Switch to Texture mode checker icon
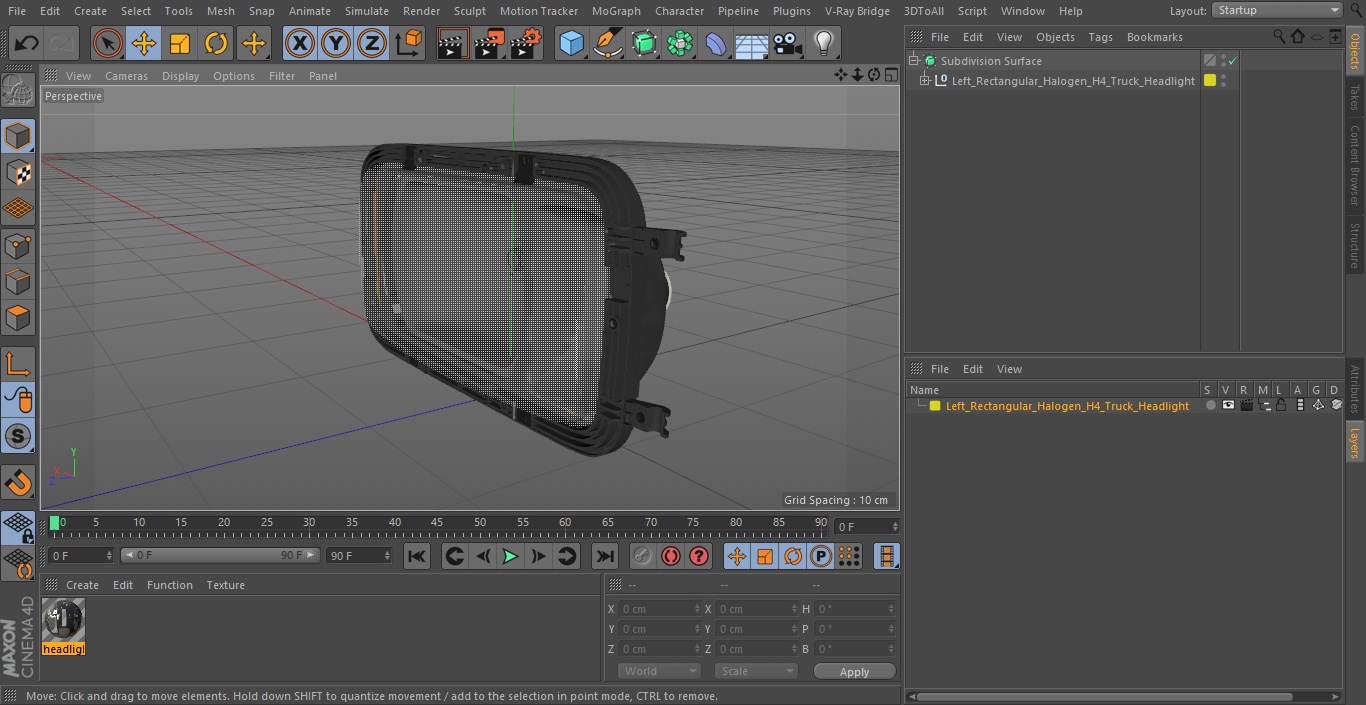Viewport: 1366px width, 705px height. pyautogui.click(x=18, y=172)
